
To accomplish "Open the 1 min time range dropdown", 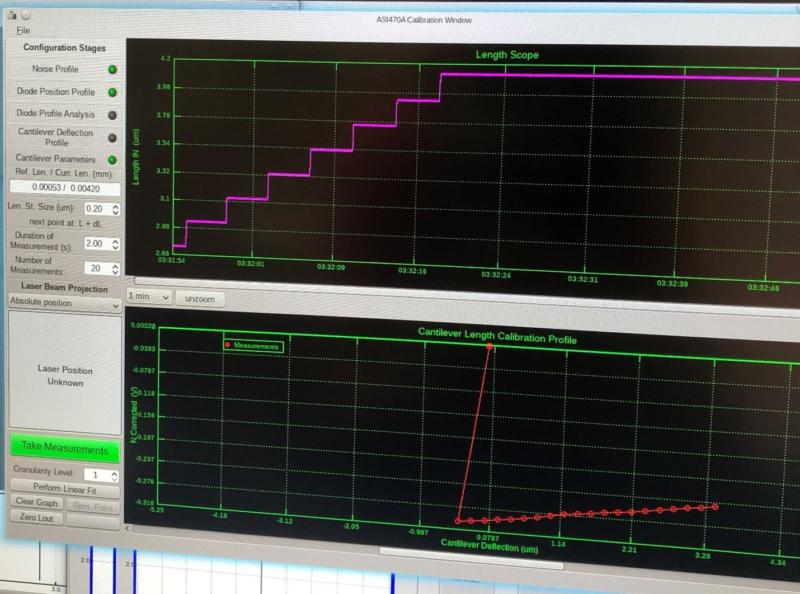I will (x=147, y=297).
